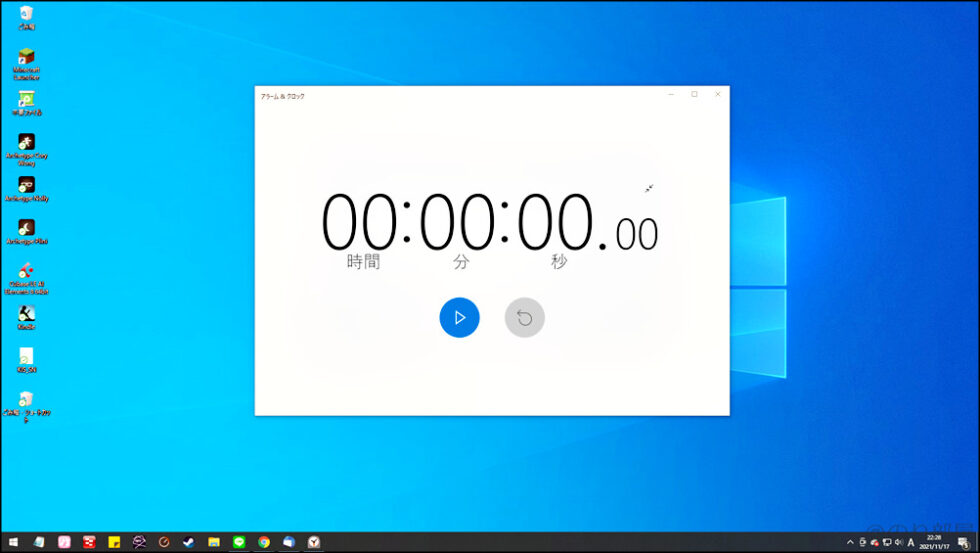The height and width of the screenshot is (553, 980).
Task: Click the small hundredths digits of the stopwatch
Action: 636,234
